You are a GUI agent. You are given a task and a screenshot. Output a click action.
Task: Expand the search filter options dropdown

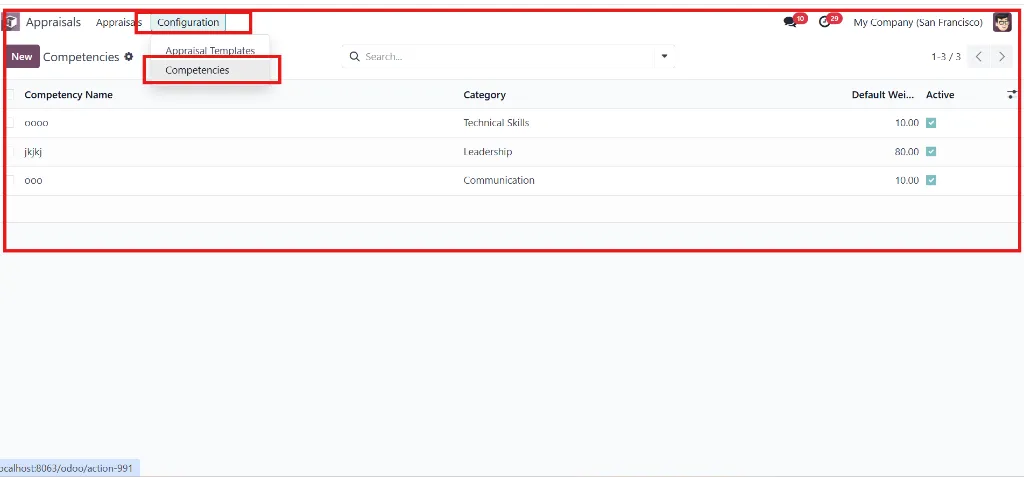[664, 57]
